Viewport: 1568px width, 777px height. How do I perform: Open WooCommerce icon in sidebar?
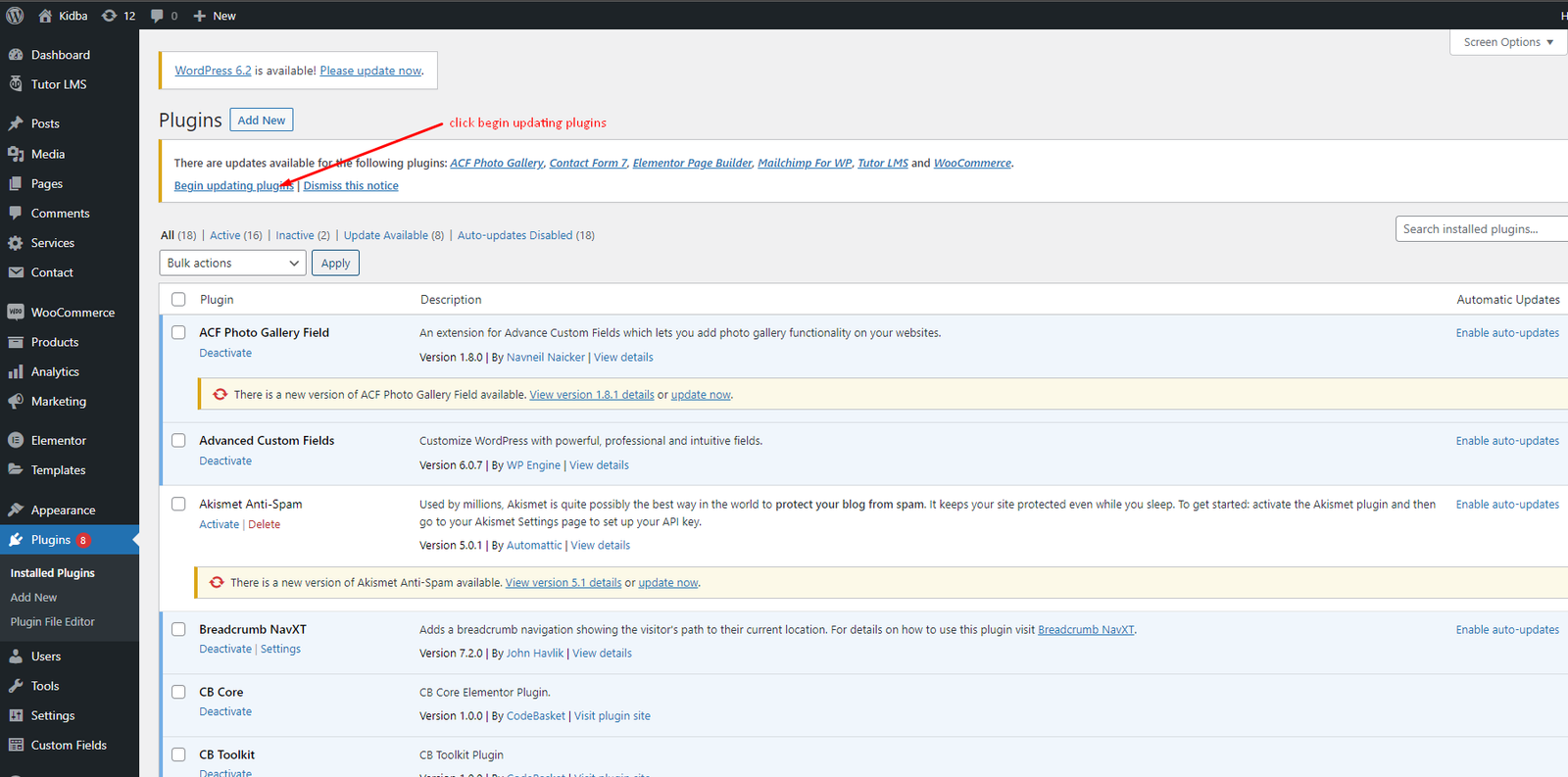[16, 313]
